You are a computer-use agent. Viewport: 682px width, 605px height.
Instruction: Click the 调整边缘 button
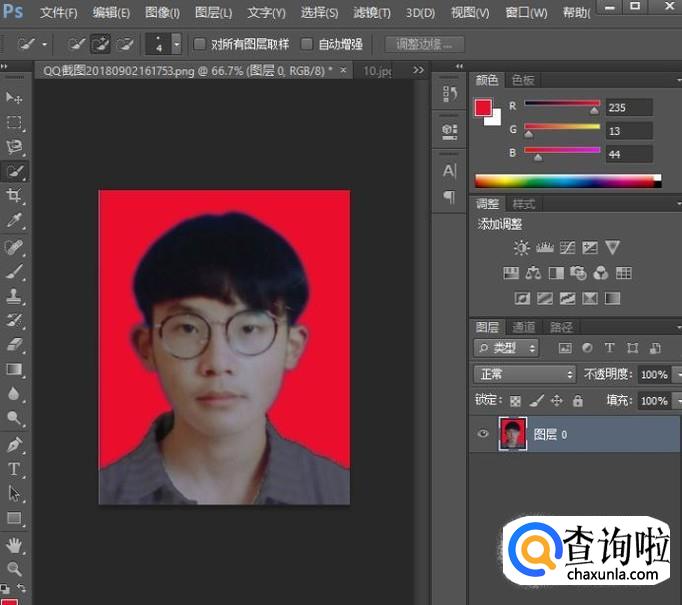(424, 44)
